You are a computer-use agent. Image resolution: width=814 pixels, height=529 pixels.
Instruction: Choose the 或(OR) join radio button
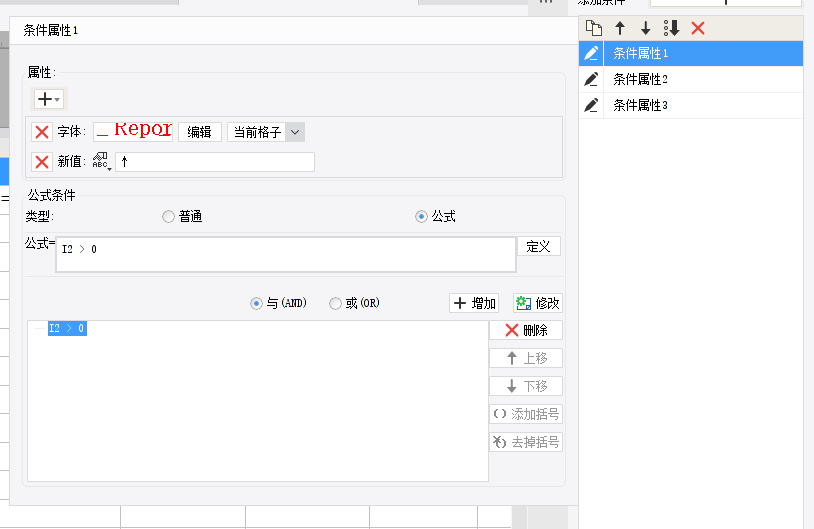335,303
